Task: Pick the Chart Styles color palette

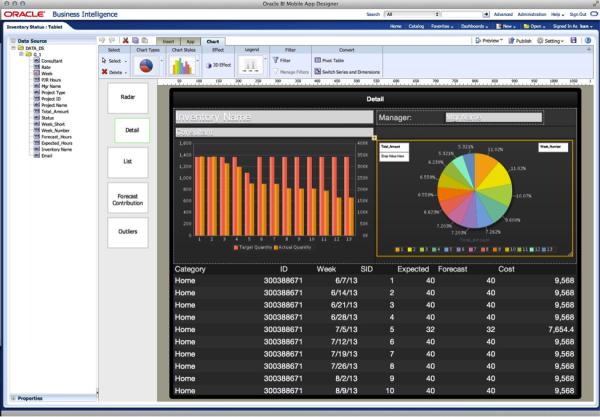Action: click(x=182, y=66)
